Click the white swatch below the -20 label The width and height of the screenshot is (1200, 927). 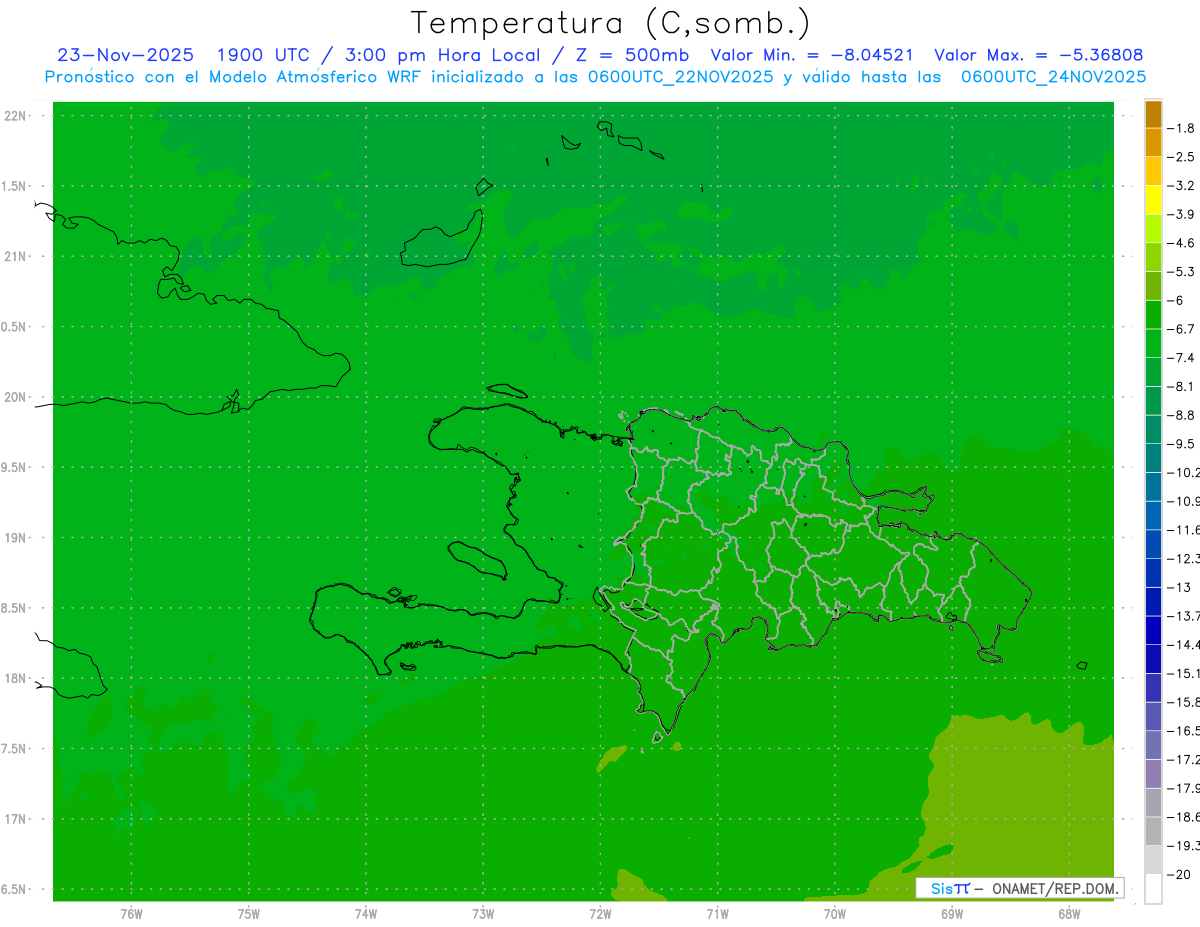tap(1153, 889)
